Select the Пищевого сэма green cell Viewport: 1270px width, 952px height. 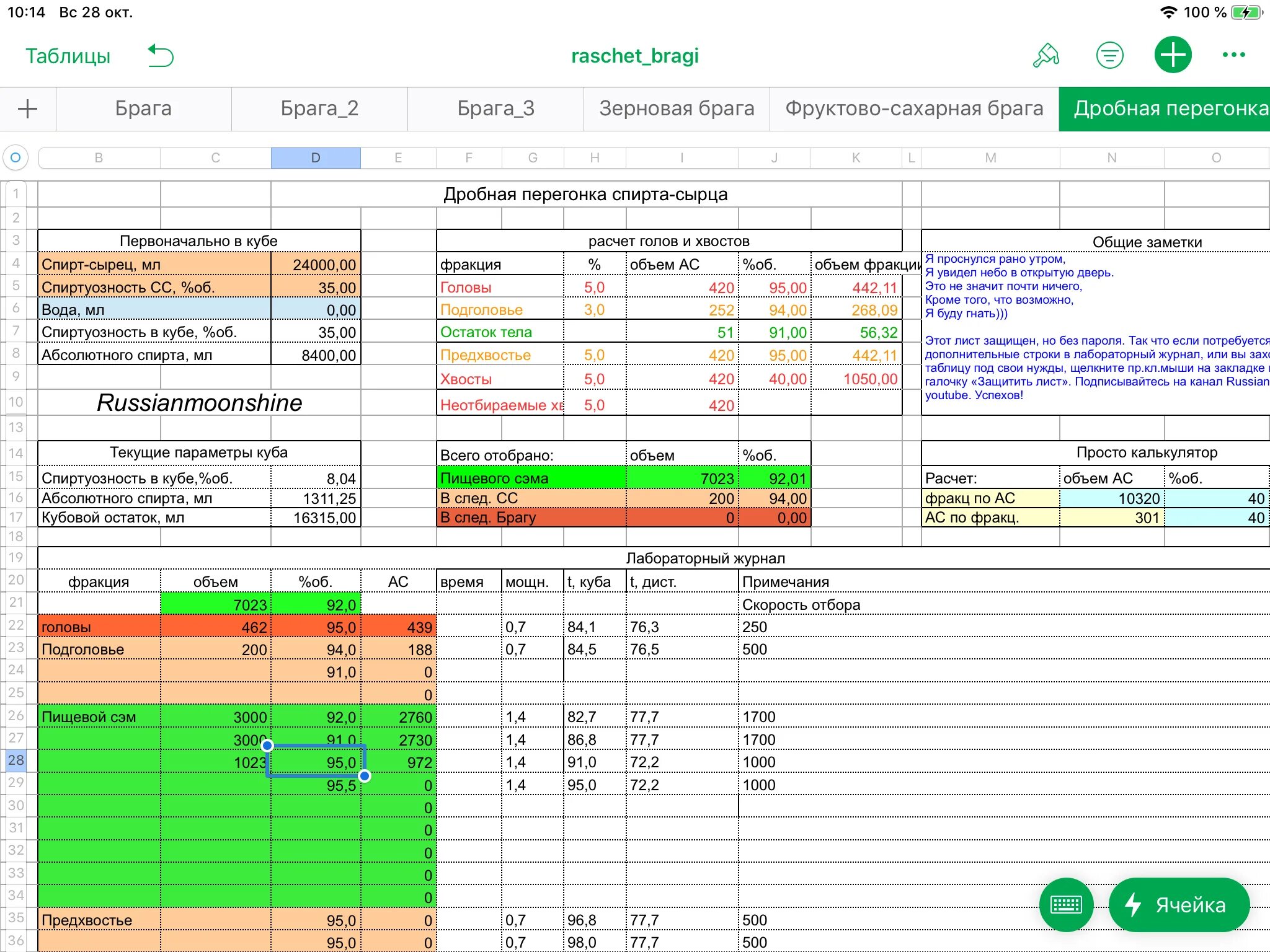point(531,478)
